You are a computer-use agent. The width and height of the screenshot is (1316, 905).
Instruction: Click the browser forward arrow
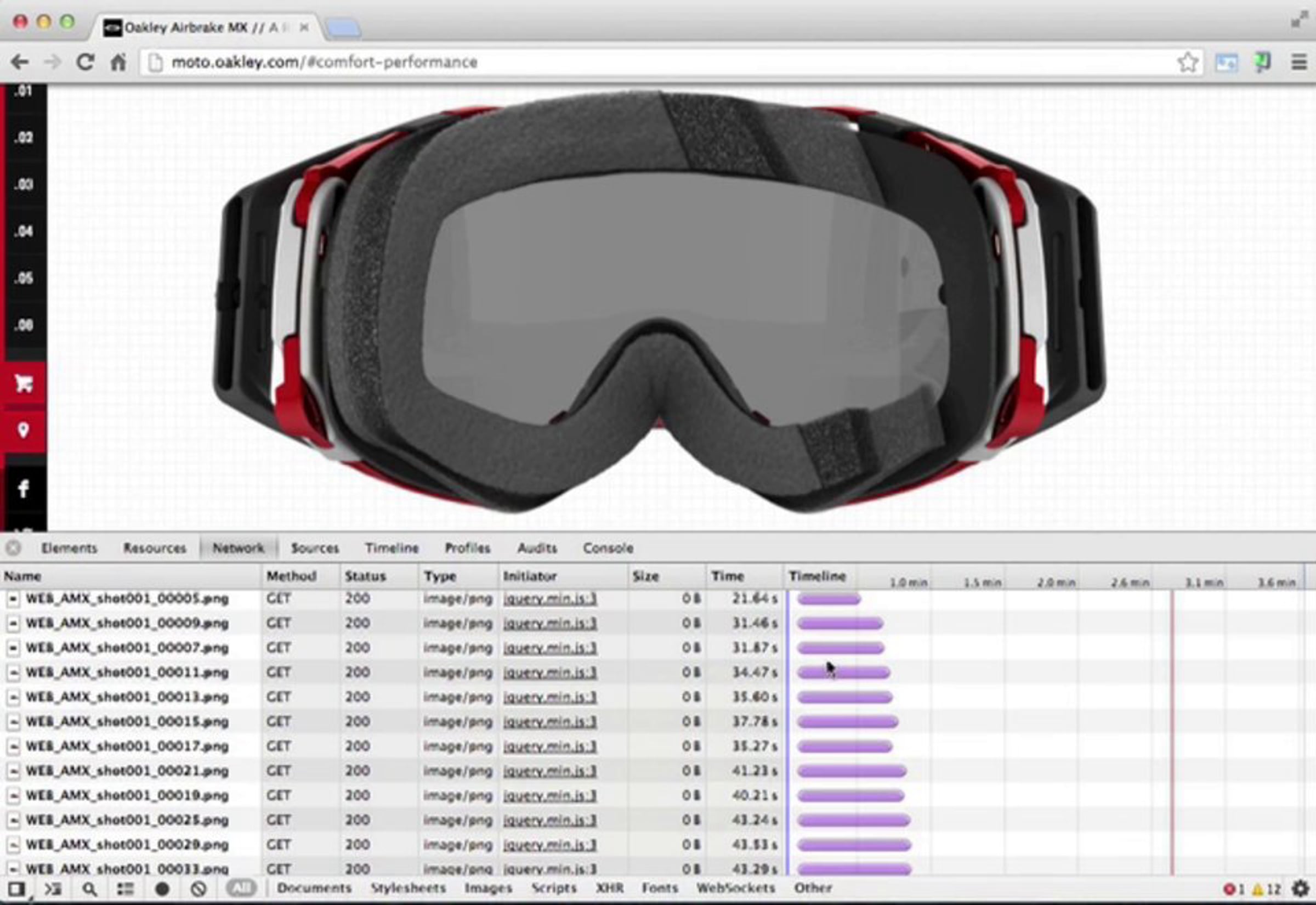tap(52, 62)
